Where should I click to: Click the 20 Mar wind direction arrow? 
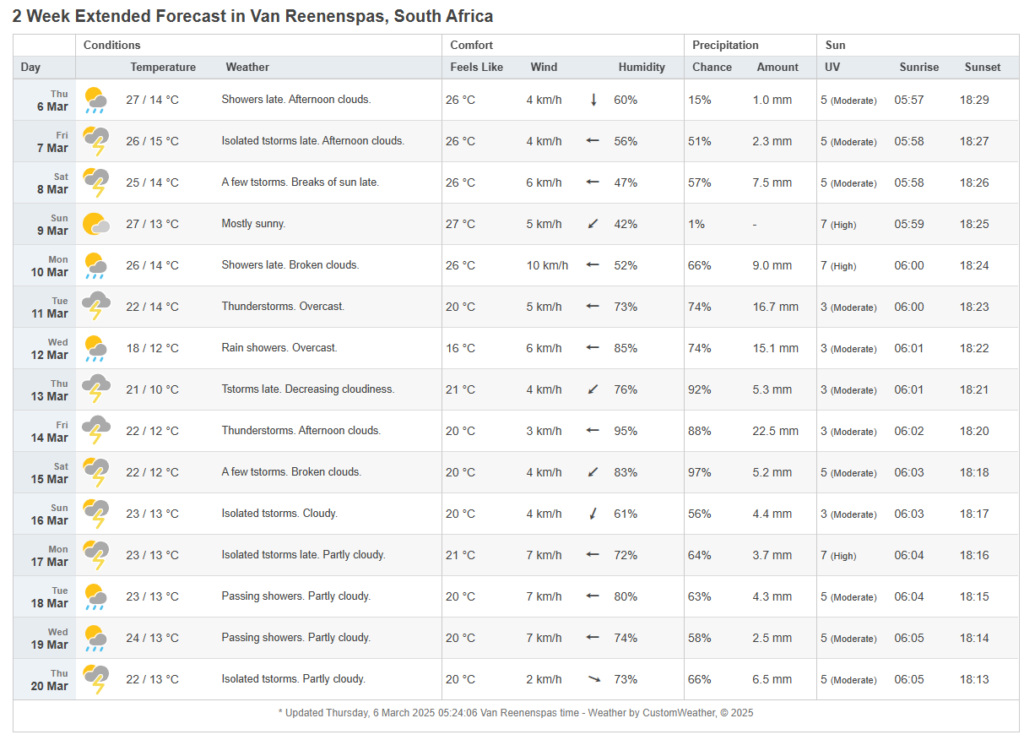click(593, 679)
